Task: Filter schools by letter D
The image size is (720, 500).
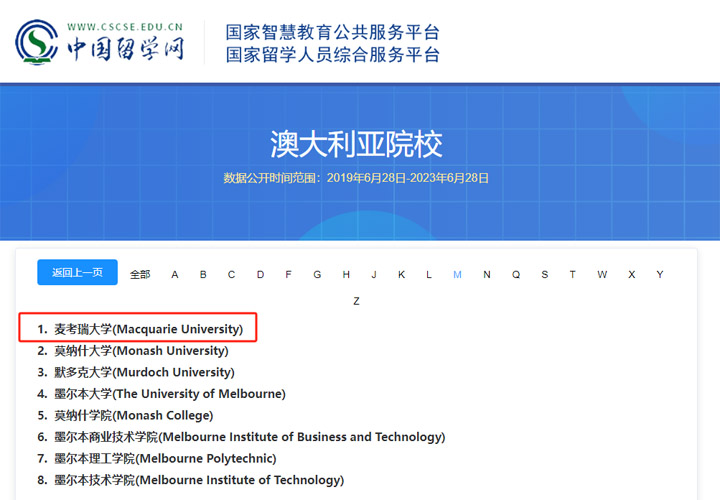Action: [260, 275]
